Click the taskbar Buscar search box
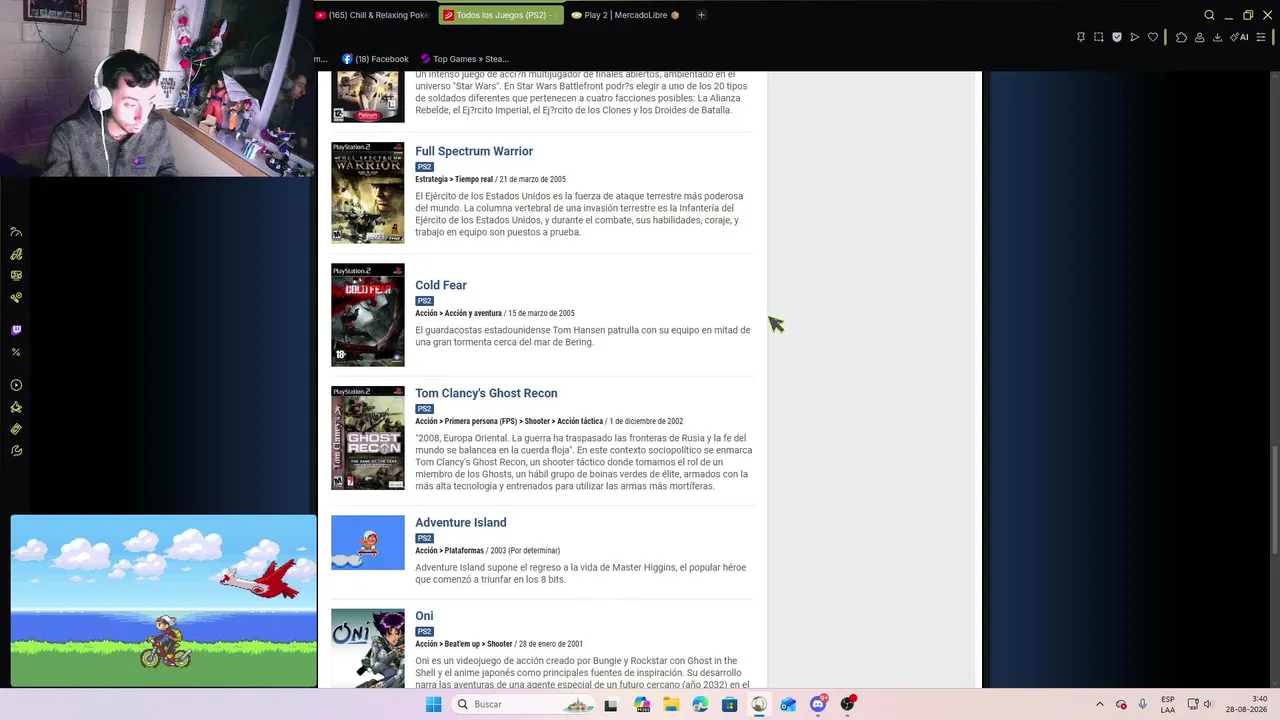Image resolution: width=1280 pixels, height=720 pixels. point(525,704)
